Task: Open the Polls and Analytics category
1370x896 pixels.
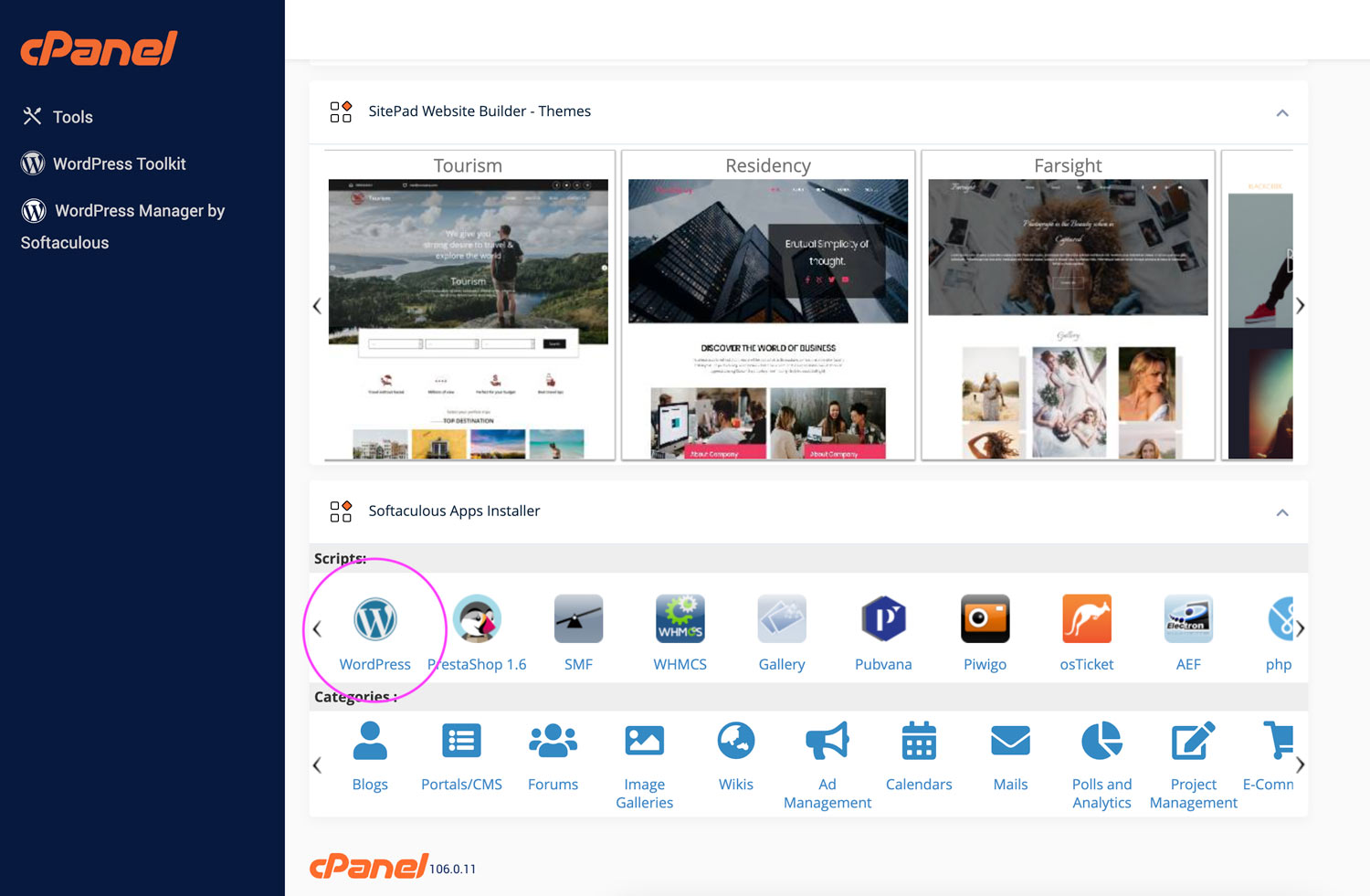Action: (1101, 741)
